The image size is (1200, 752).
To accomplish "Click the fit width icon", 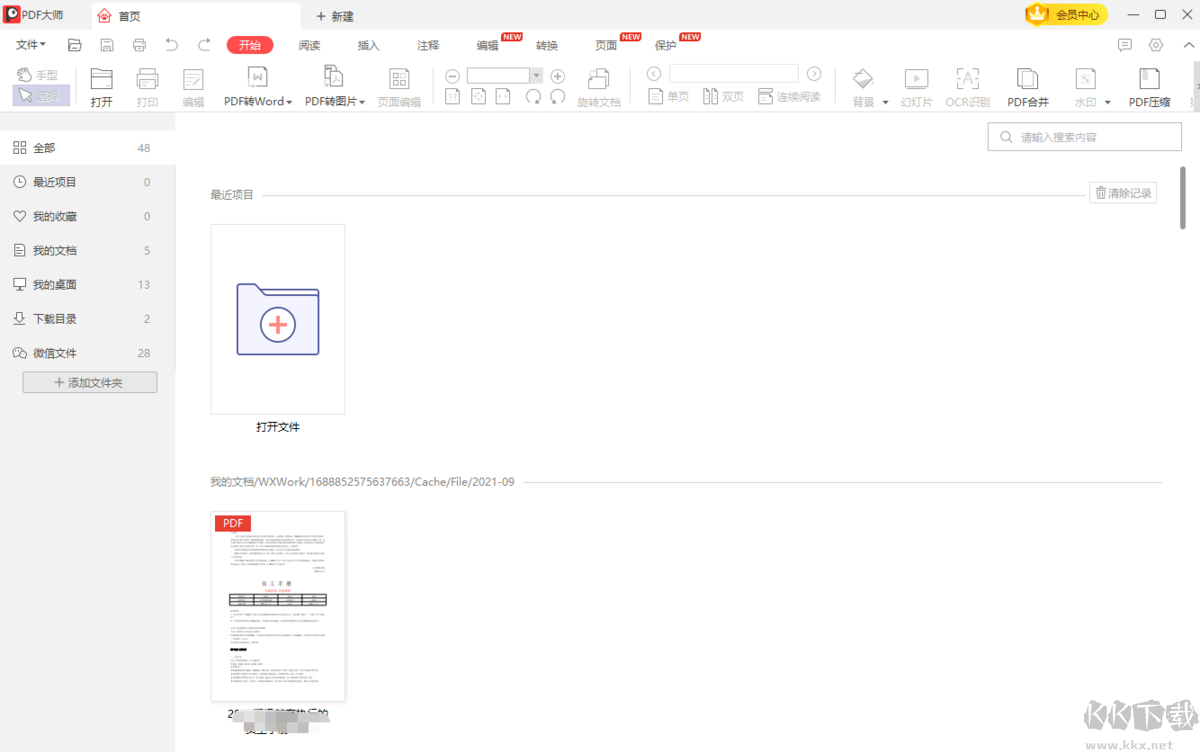I will (503, 96).
